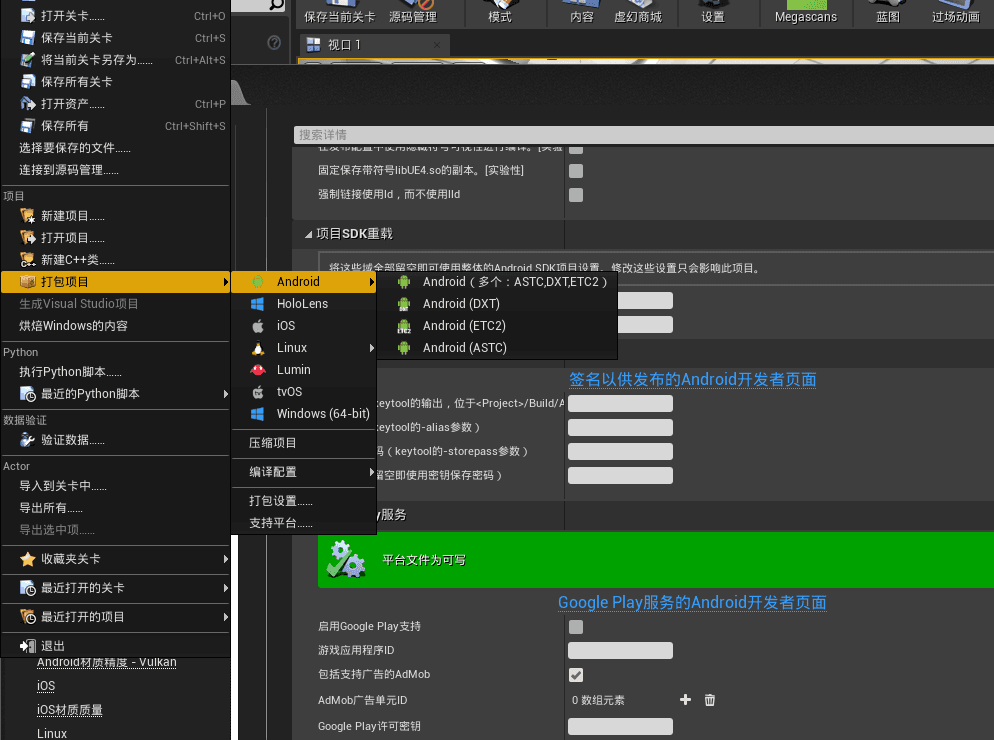The image size is (994, 740).
Task: Click Cook Content for Windows
Action: click(115, 326)
